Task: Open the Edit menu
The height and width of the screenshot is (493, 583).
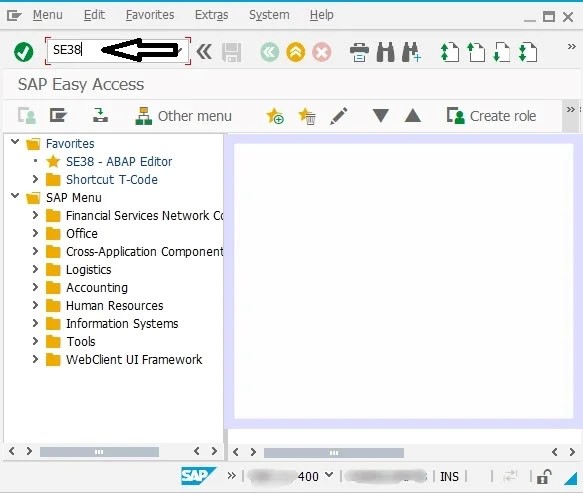Action: (x=94, y=15)
